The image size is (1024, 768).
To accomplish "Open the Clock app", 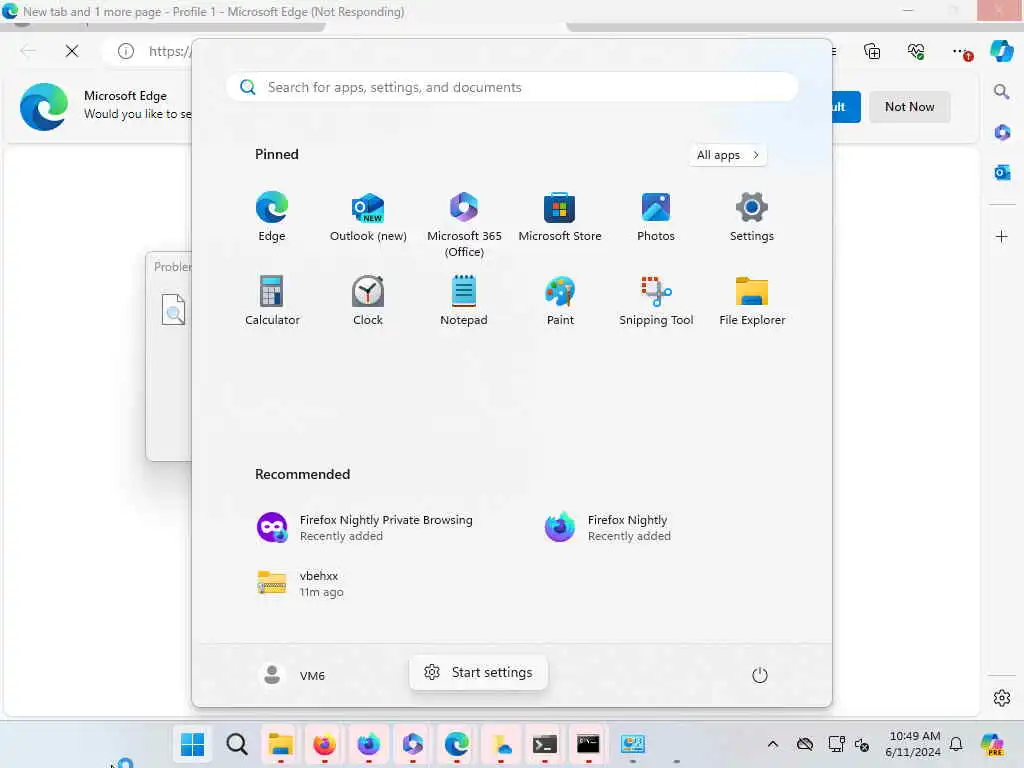I will pyautogui.click(x=368, y=300).
